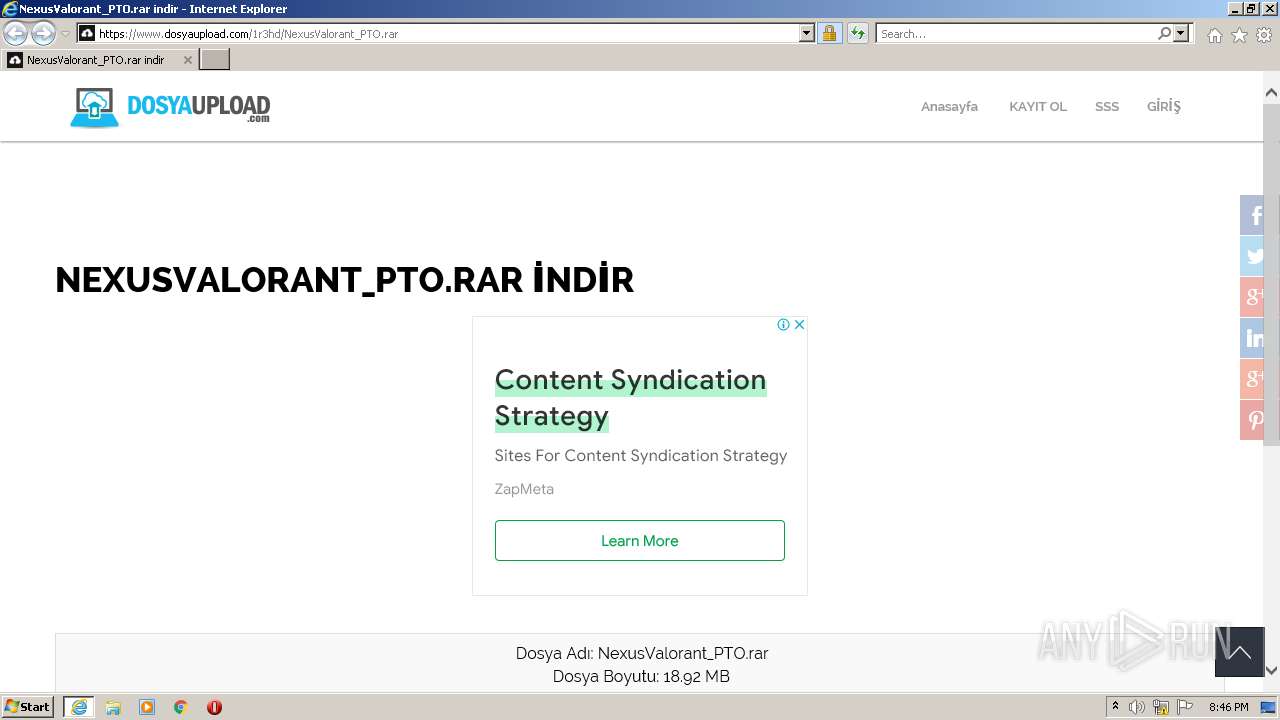Click the Dosya Boyutu: 18.92 MB text
The height and width of the screenshot is (720, 1280).
[x=641, y=676]
